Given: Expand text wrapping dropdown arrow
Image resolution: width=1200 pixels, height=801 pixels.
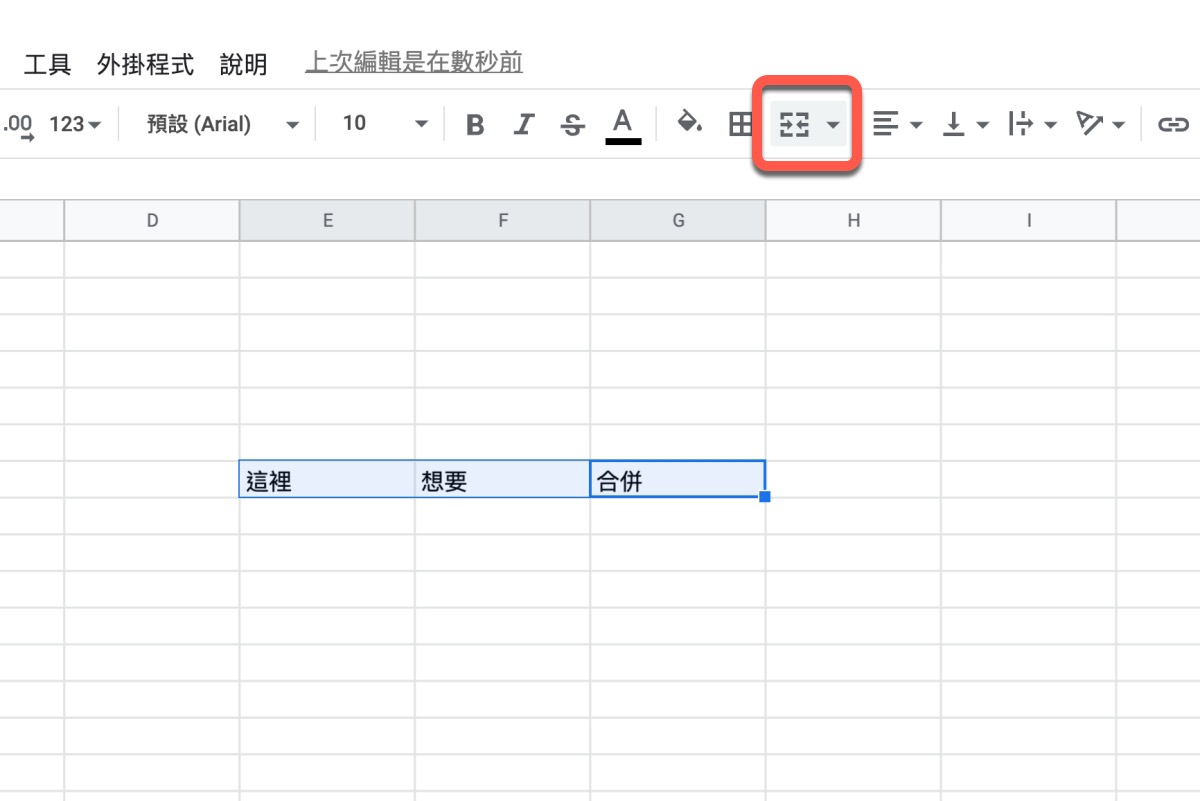Looking at the screenshot, I should 1050,125.
